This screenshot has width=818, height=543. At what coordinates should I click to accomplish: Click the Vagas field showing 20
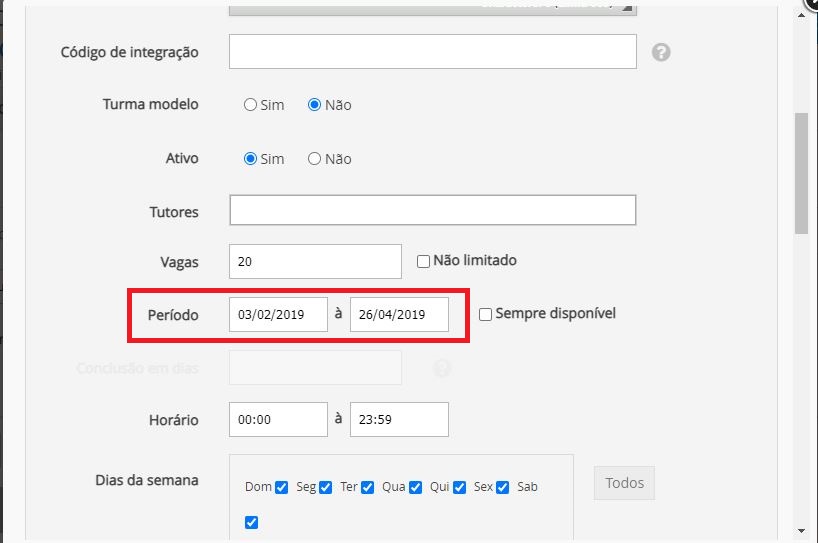click(x=315, y=262)
